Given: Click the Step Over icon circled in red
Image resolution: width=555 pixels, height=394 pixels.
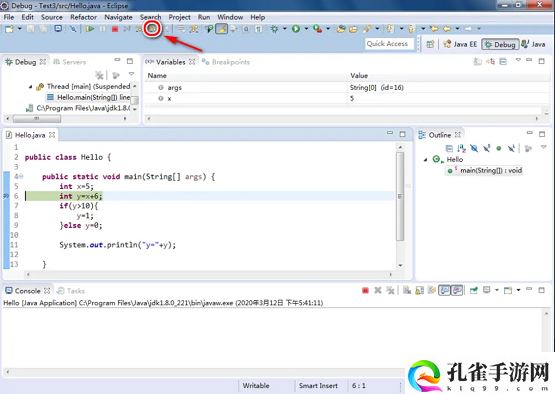Looking at the screenshot, I should point(153,29).
